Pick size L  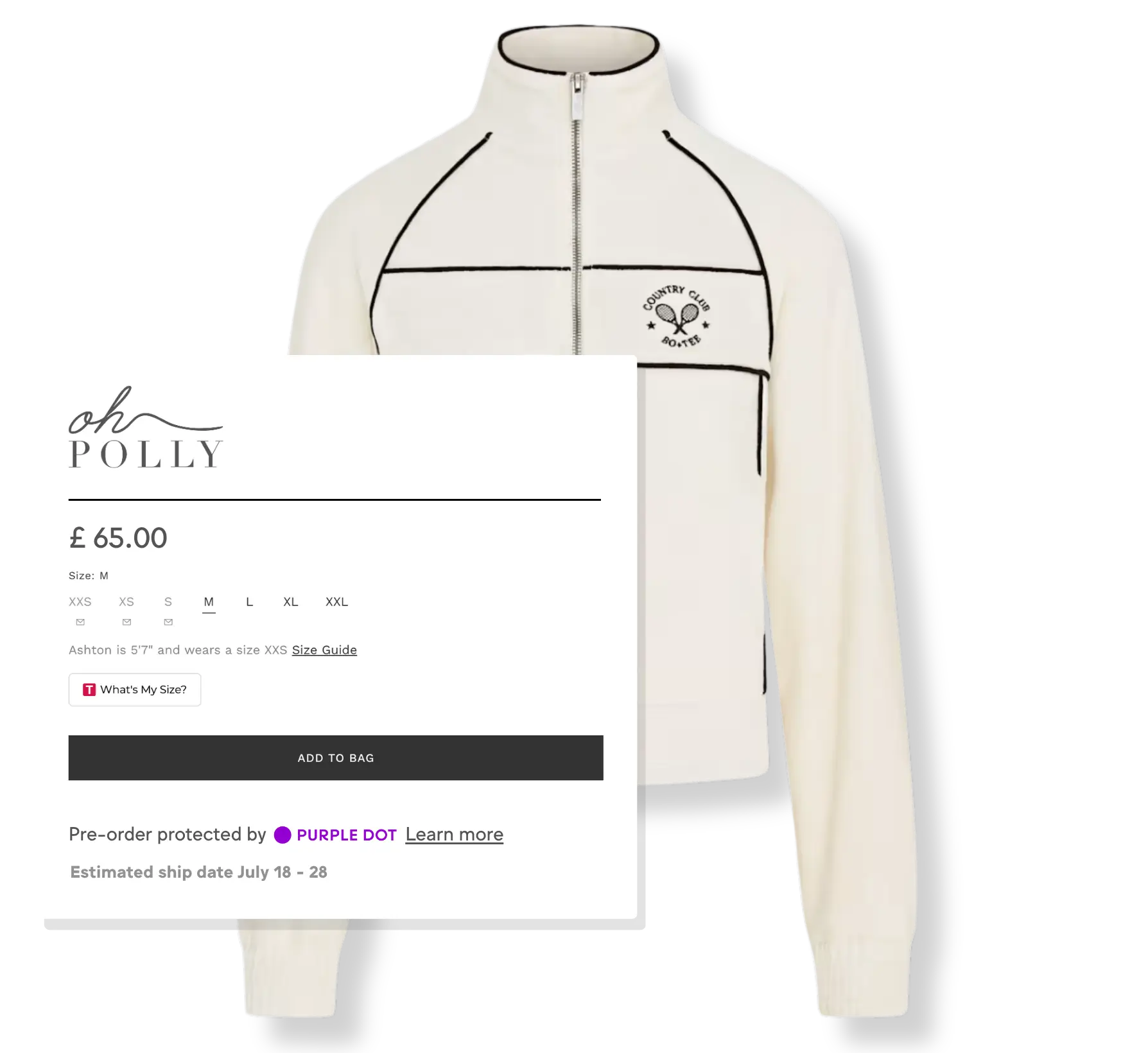pos(250,602)
